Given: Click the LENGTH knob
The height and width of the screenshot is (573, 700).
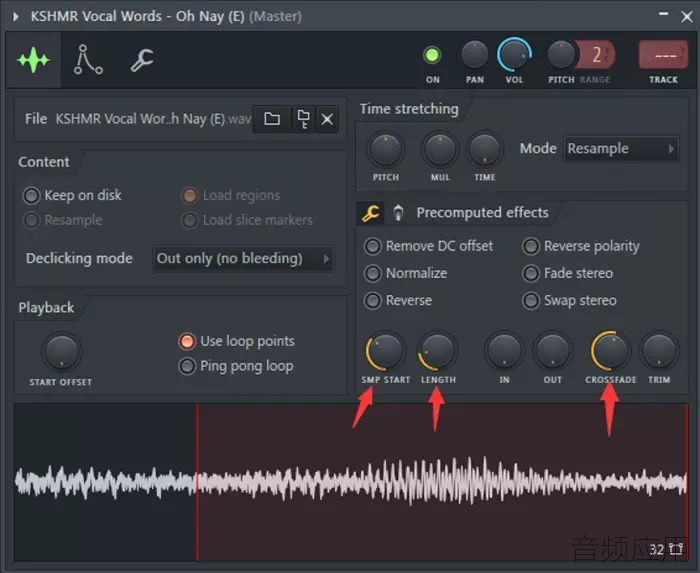Looking at the screenshot, I should point(438,351).
